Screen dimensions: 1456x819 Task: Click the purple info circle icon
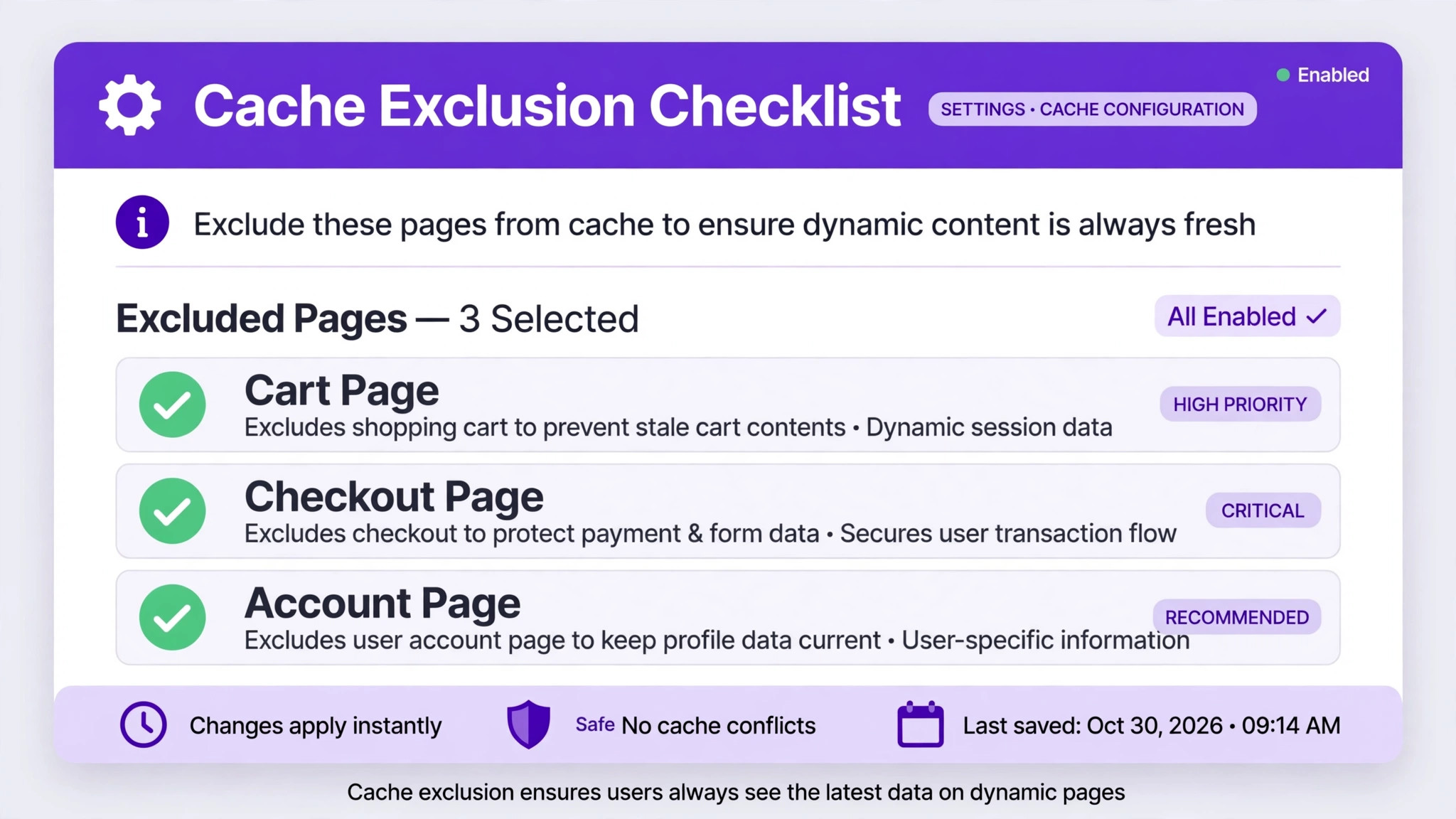tap(142, 222)
